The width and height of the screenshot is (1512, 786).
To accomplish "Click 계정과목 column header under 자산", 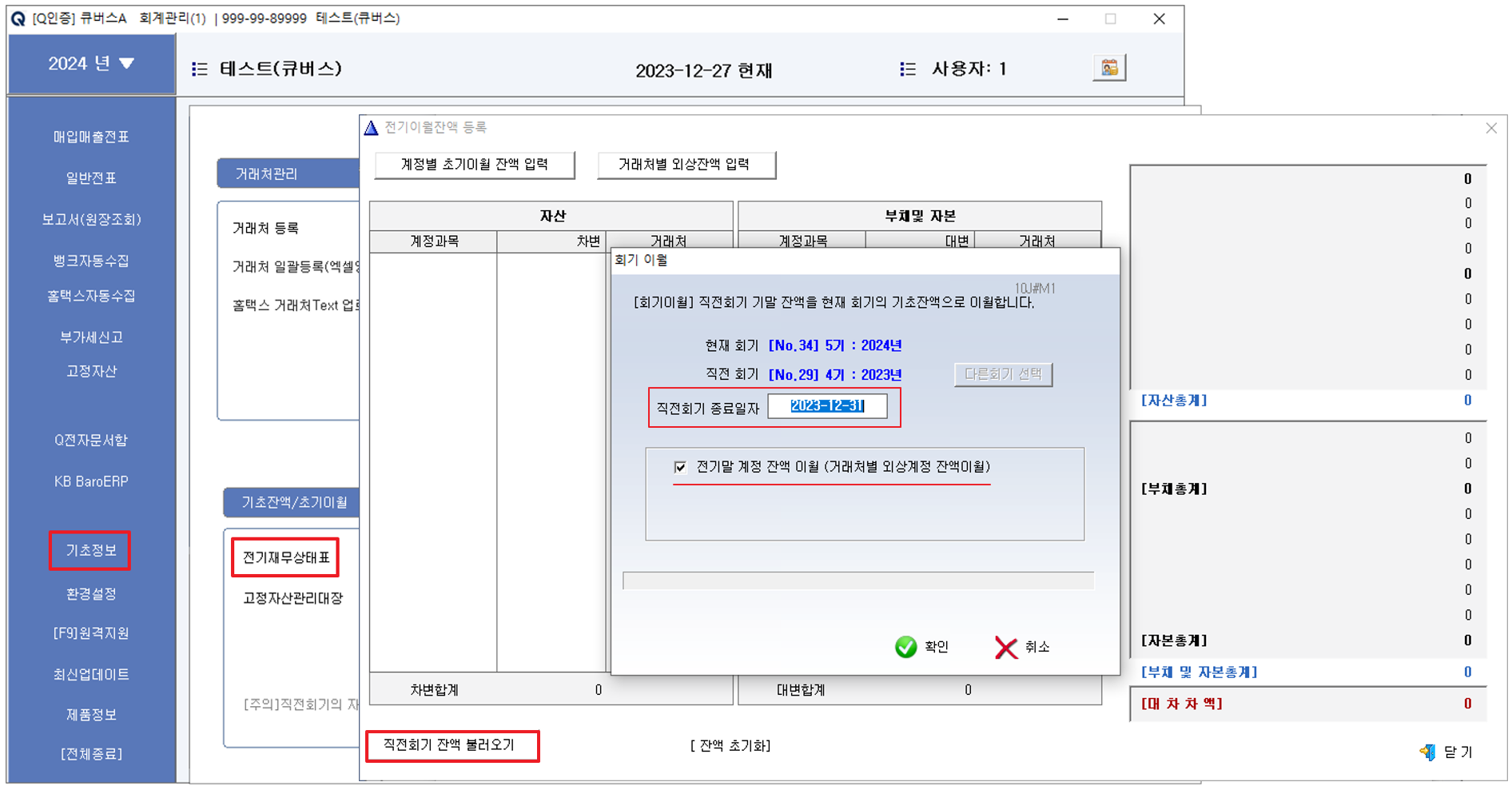I will coord(434,241).
